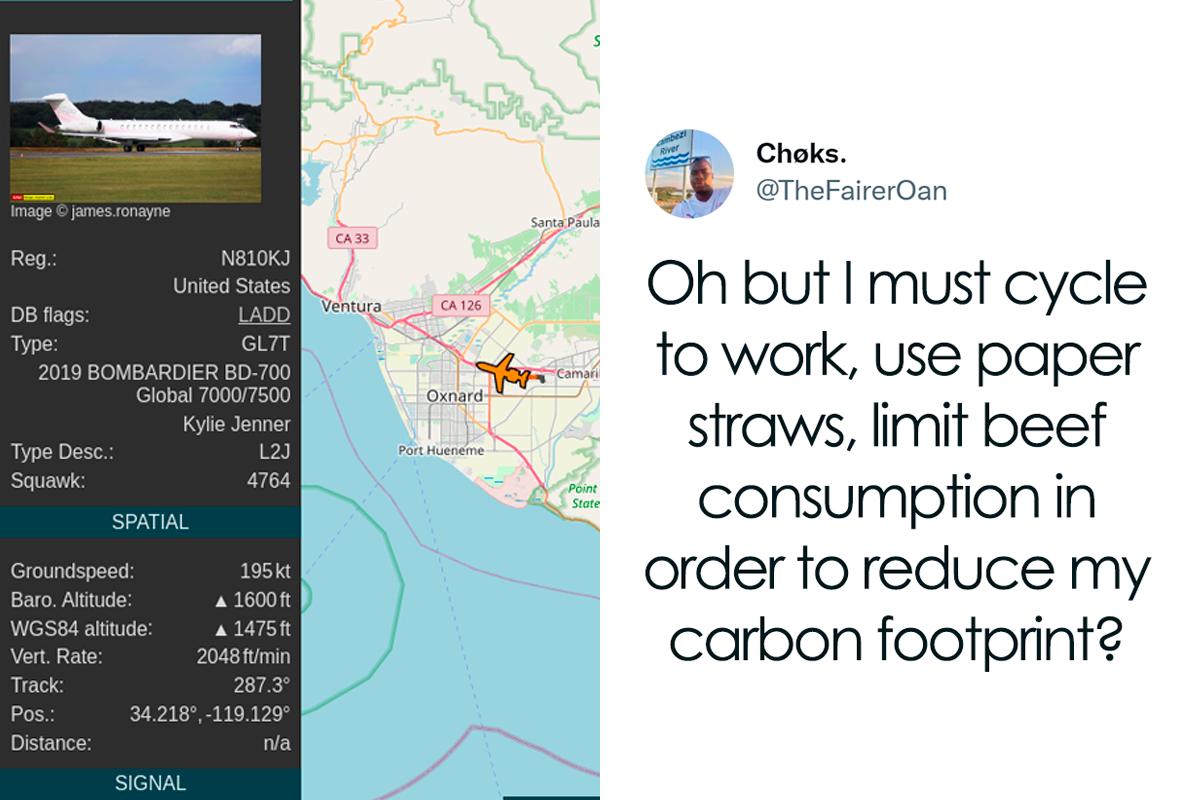Click the baro altitude climb arrow
1200x800 pixels.
222,601
